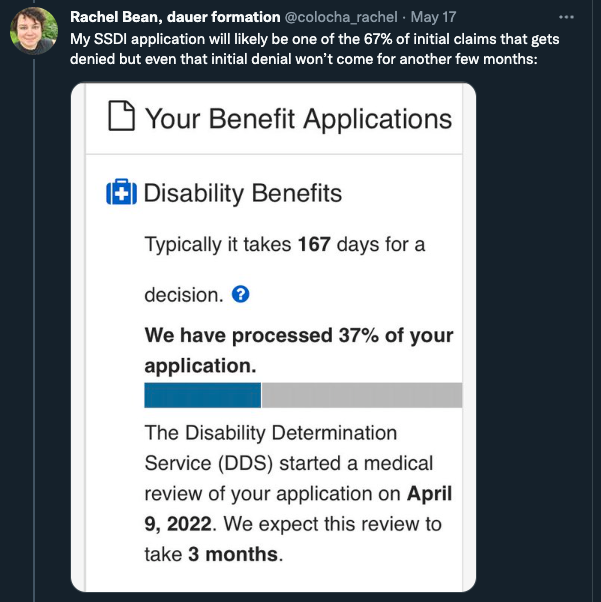Select the Your Benefit Applications heading
The width and height of the screenshot is (601, 602).
[x=298, y=119]
